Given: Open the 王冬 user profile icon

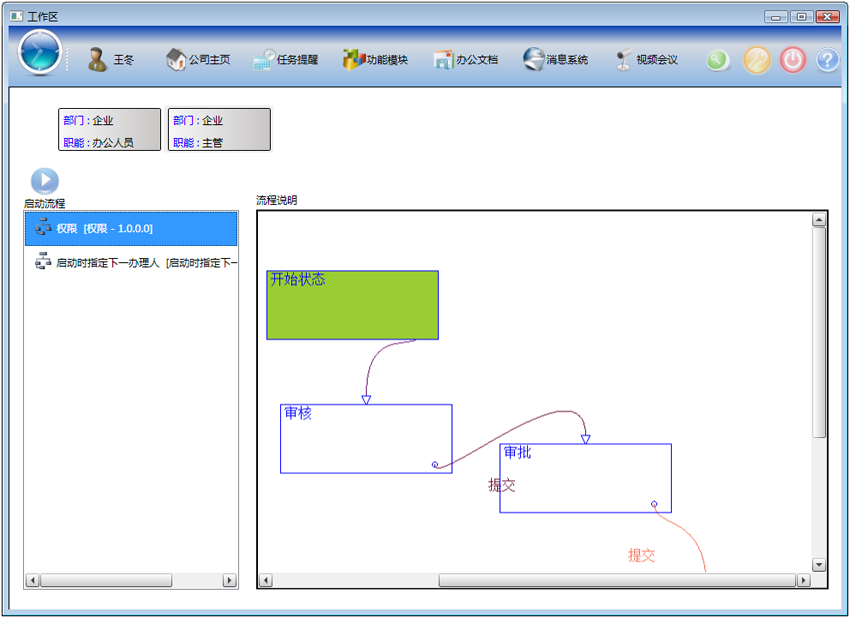Looking at the screenshot, I should coord(98,59).
